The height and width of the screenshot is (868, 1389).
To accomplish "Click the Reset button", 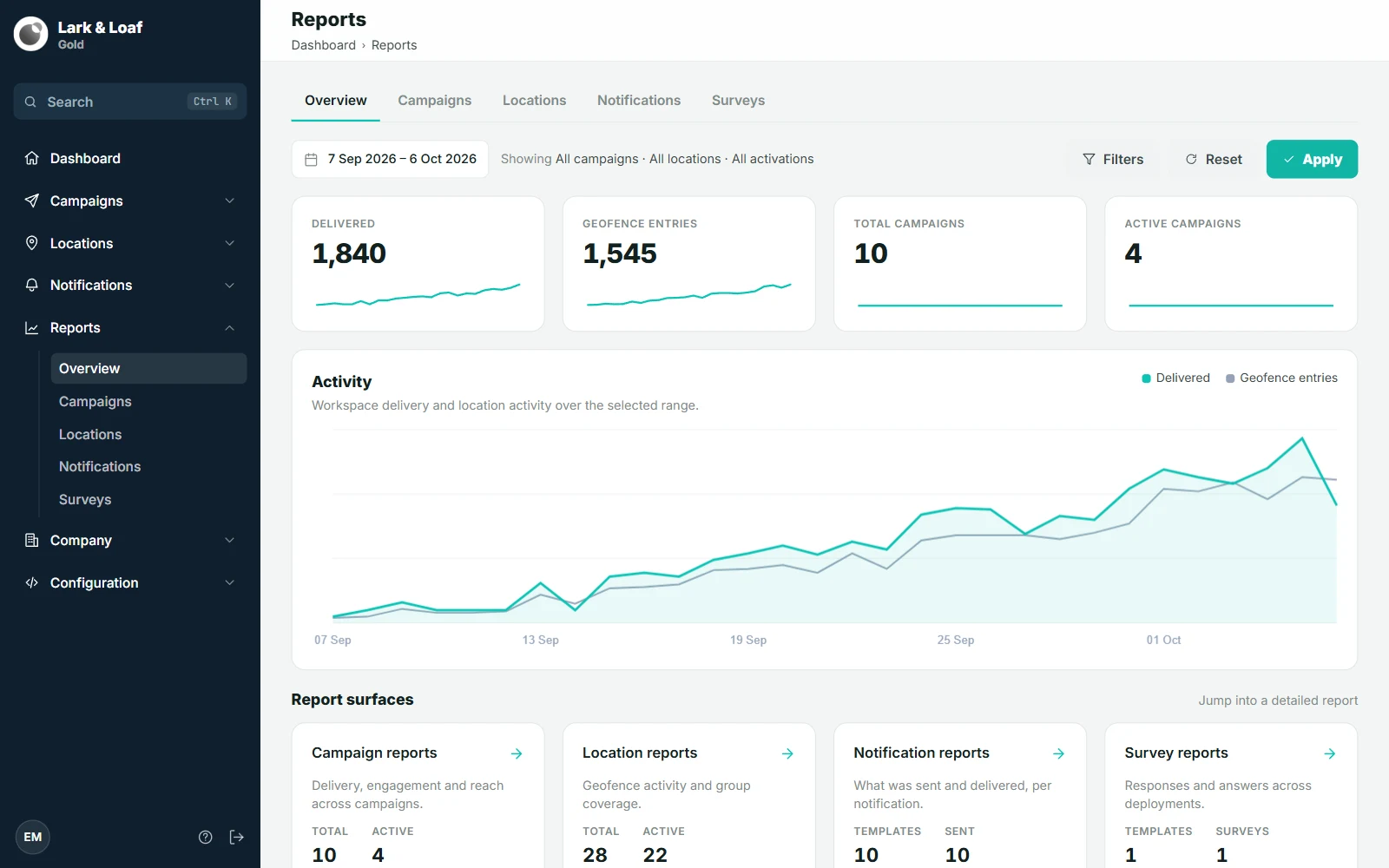I will [1214, 159].
